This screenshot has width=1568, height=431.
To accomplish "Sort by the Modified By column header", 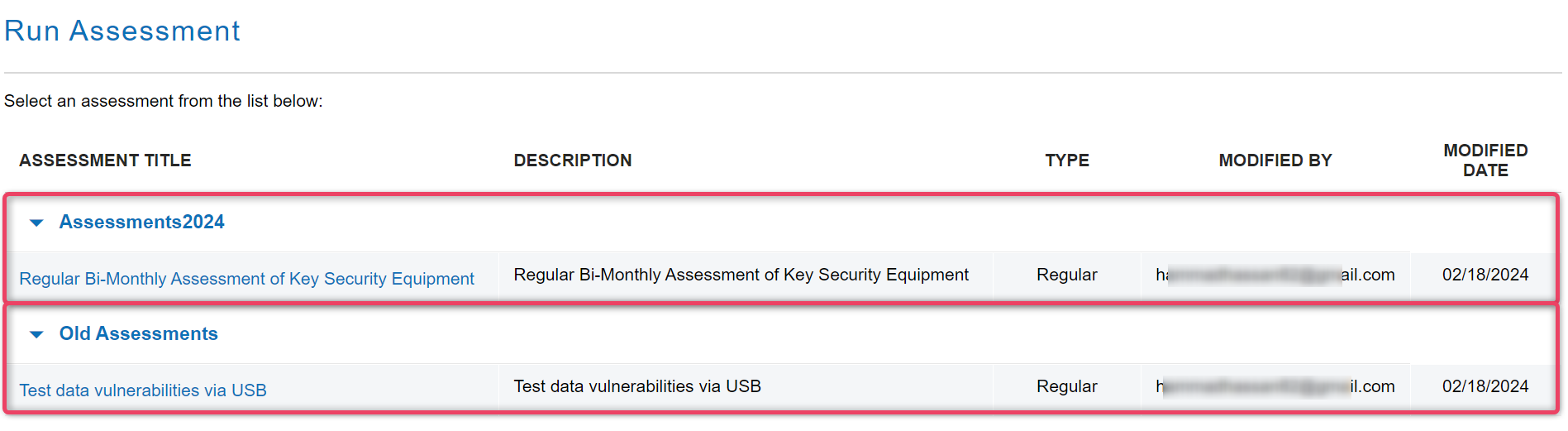I will tap(1275, 160).
